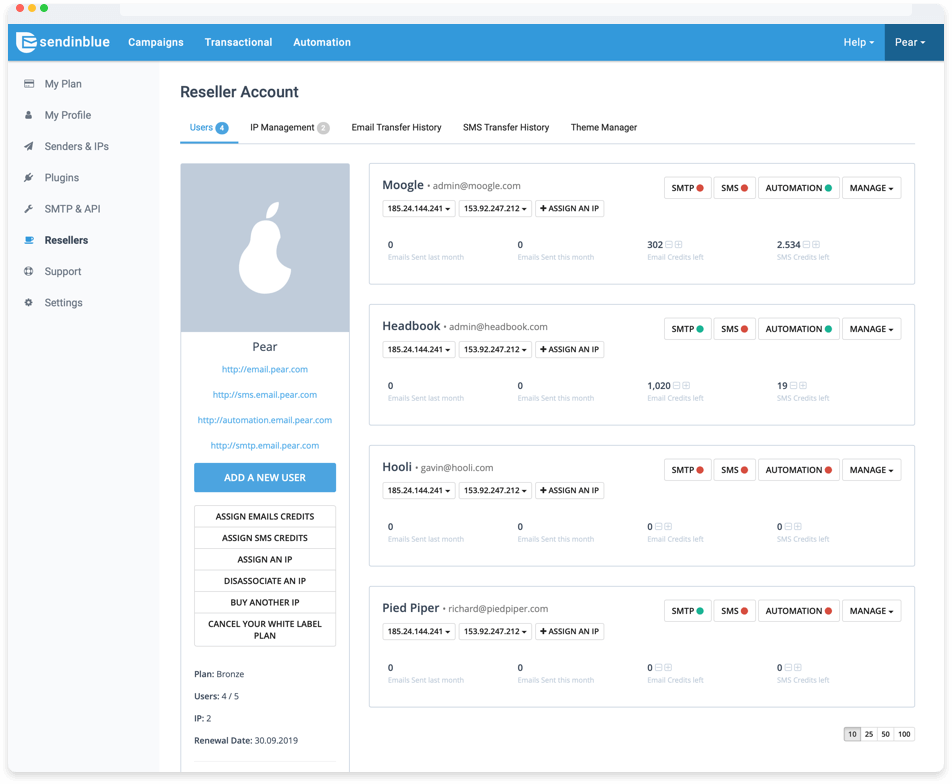Click the ADD A NEW USER button

tap(265, 478)
